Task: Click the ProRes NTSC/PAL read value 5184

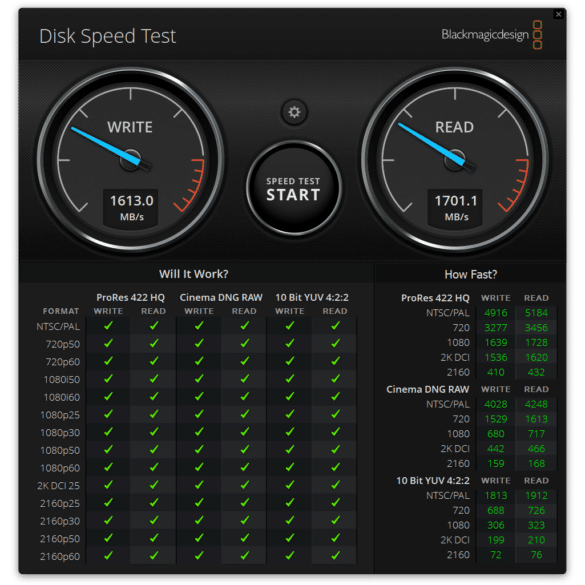Action: [x=536, y=313]
